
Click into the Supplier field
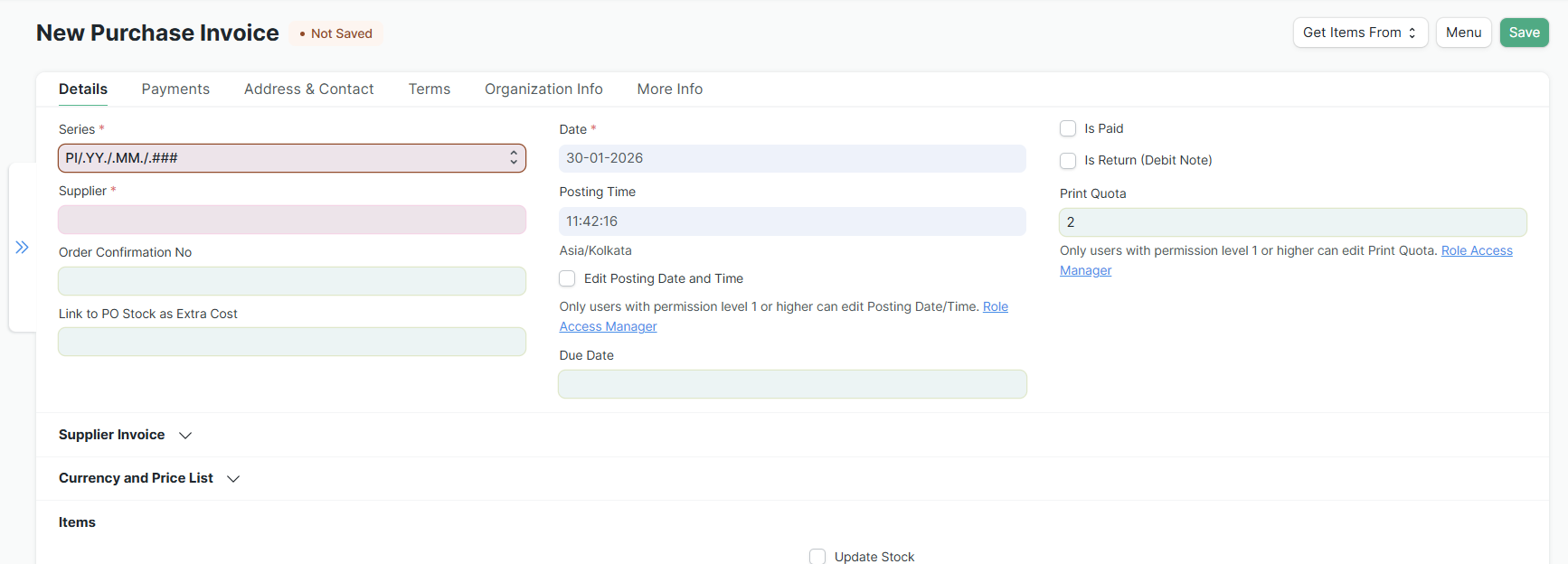pos(291,220)
